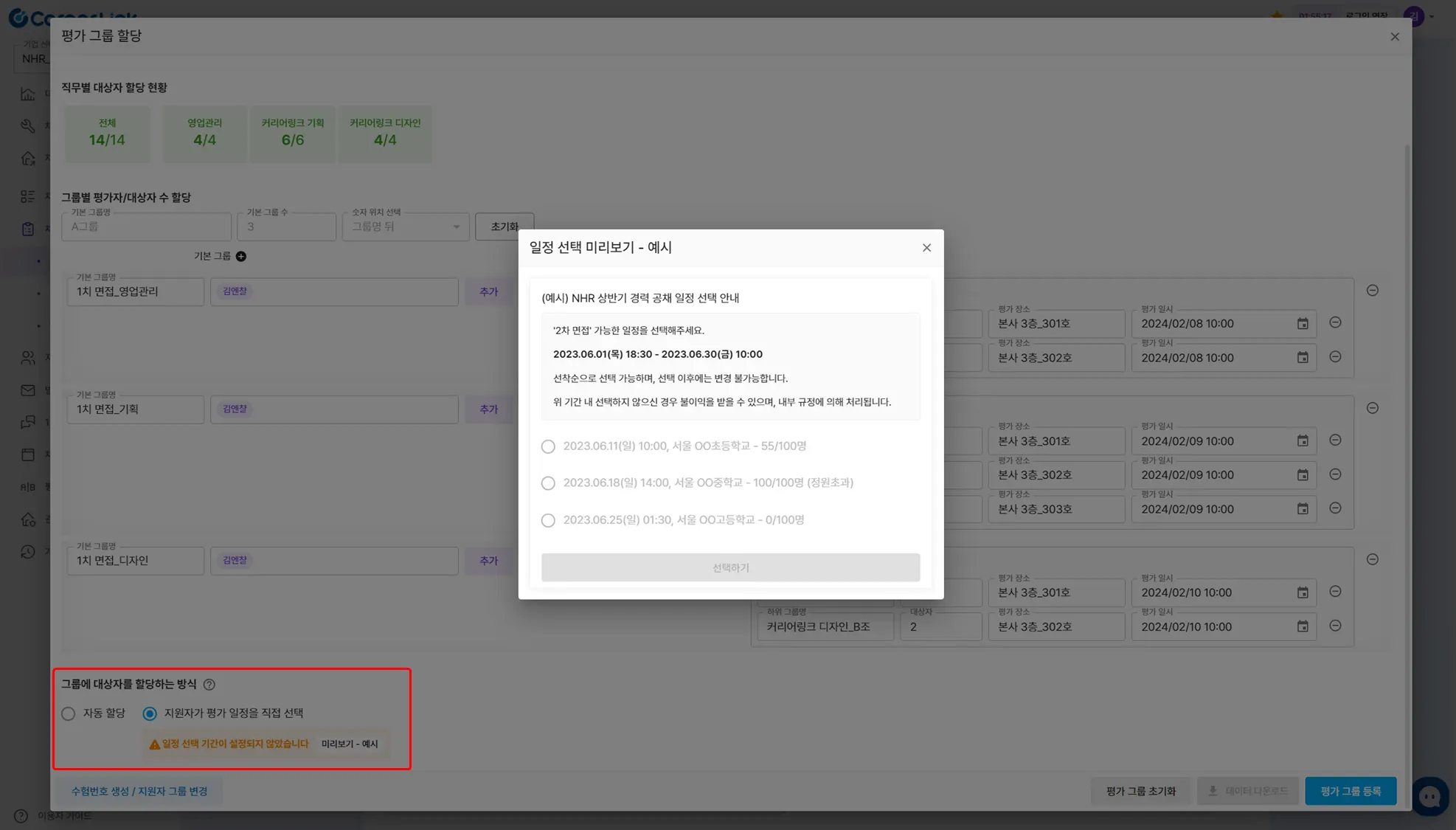The width and height of the screenshot is (1456, 830).
Task: Click 추가 next to 1차 면접_영업관리
Action: click(488, 292)
